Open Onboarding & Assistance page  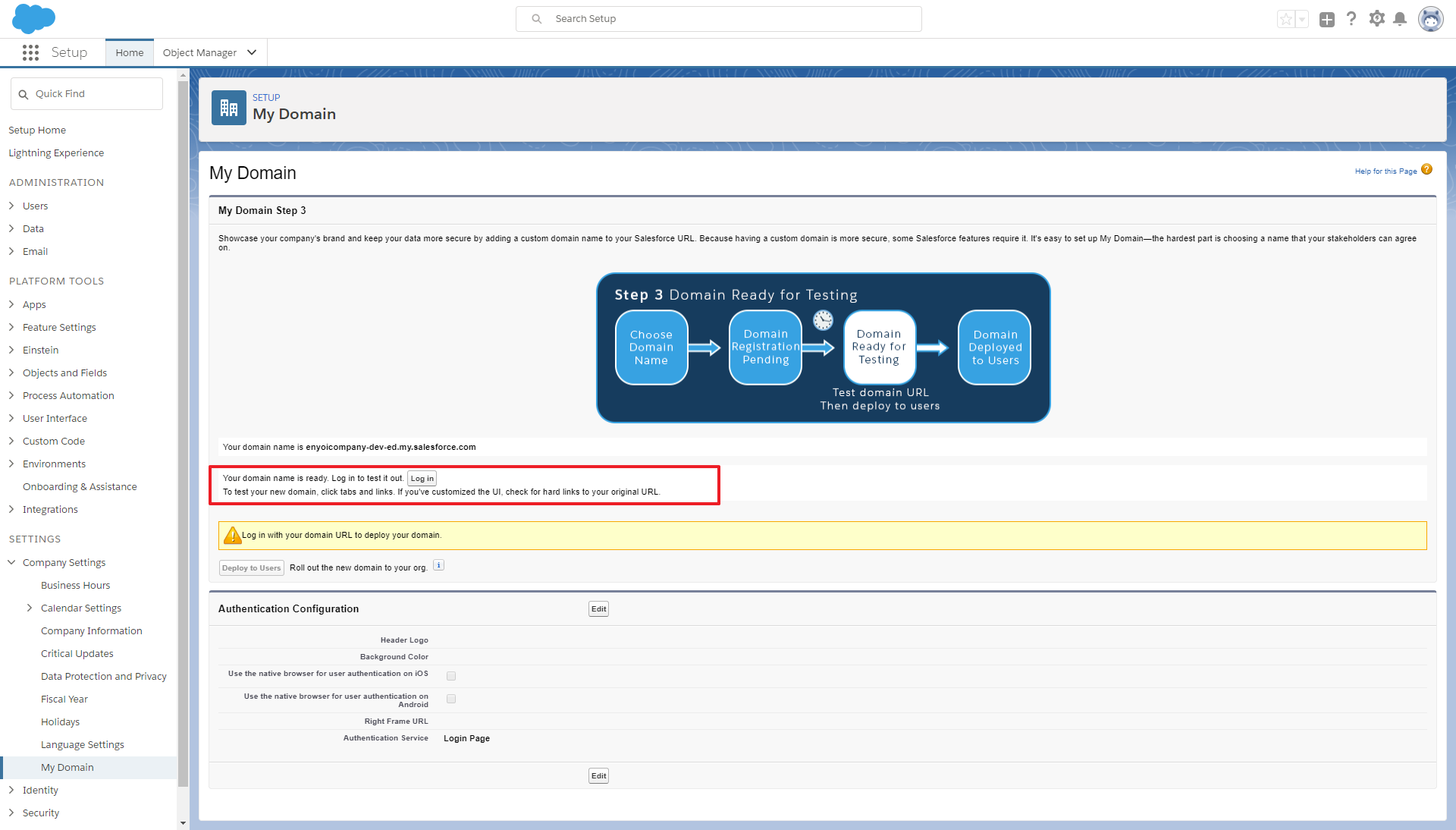80,486
